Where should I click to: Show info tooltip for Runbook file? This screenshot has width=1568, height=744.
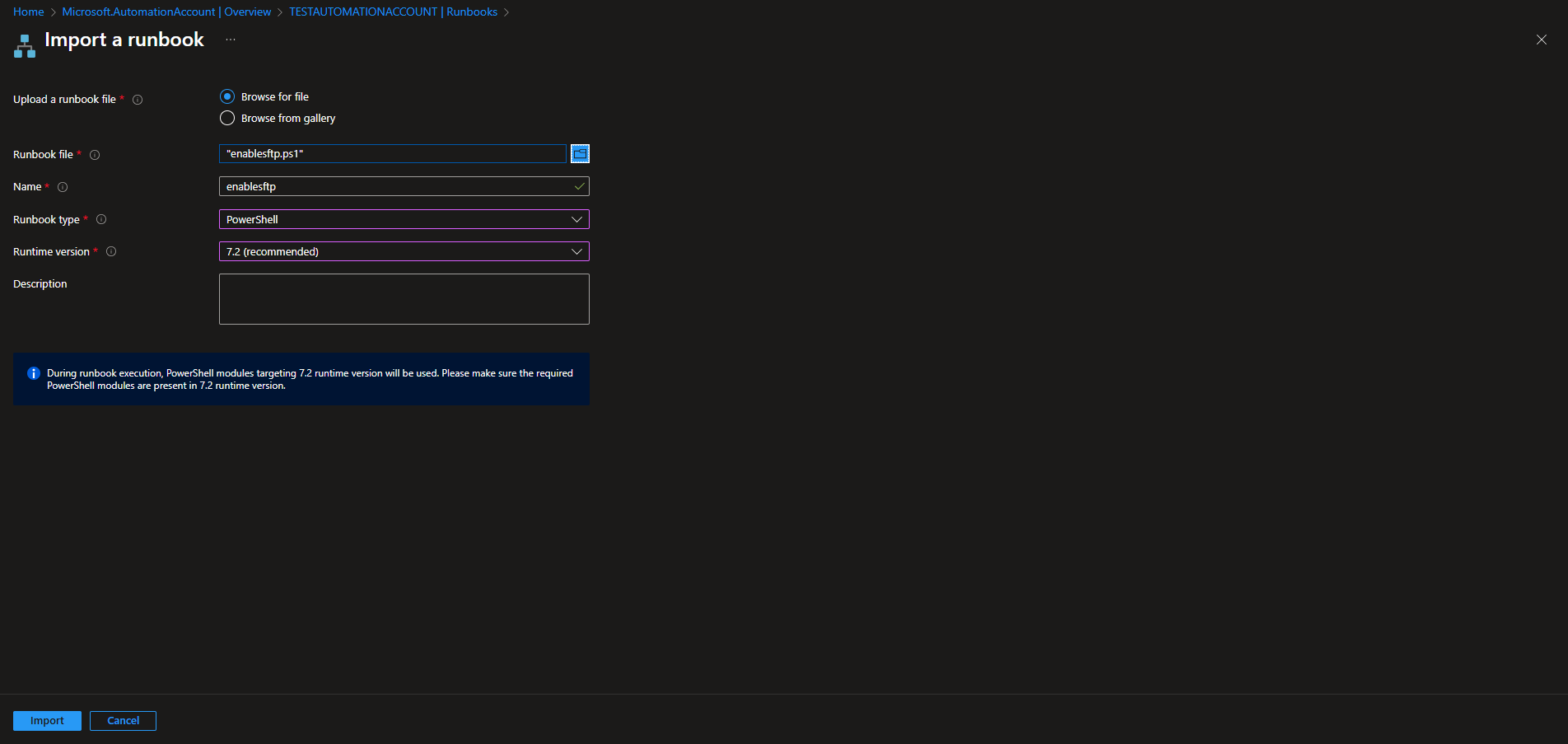(x=95, y=155)
